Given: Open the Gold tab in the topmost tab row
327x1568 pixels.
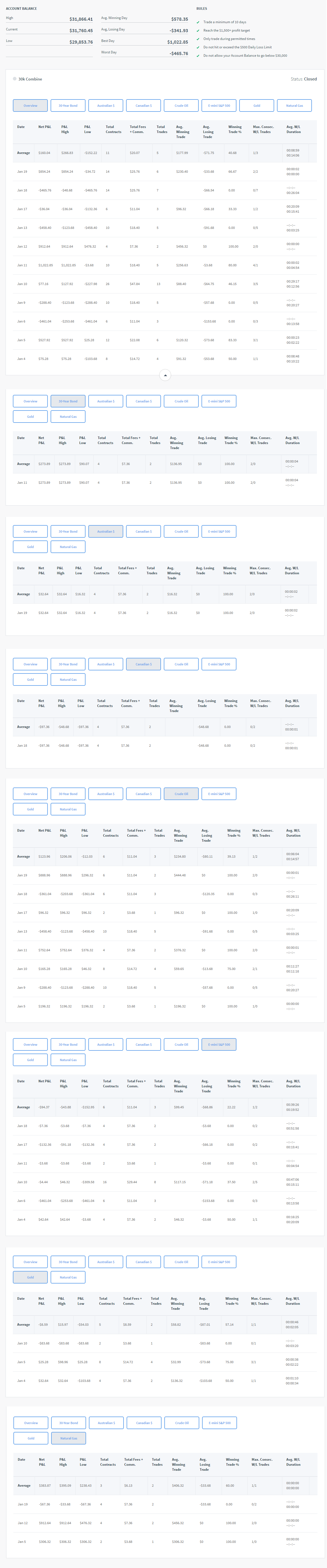Looking at the screenshot, I should pyautogui.click(x=257, y=105).
